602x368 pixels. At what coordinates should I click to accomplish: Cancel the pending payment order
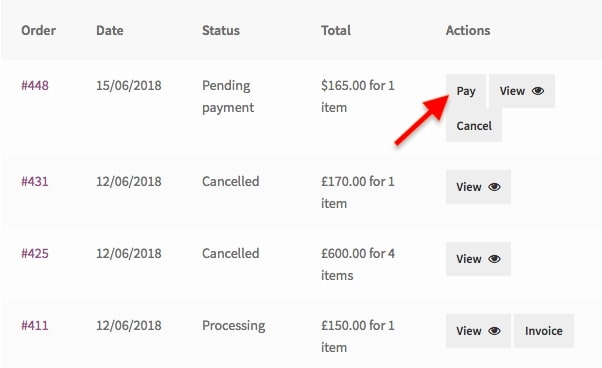tap(474, 125)
